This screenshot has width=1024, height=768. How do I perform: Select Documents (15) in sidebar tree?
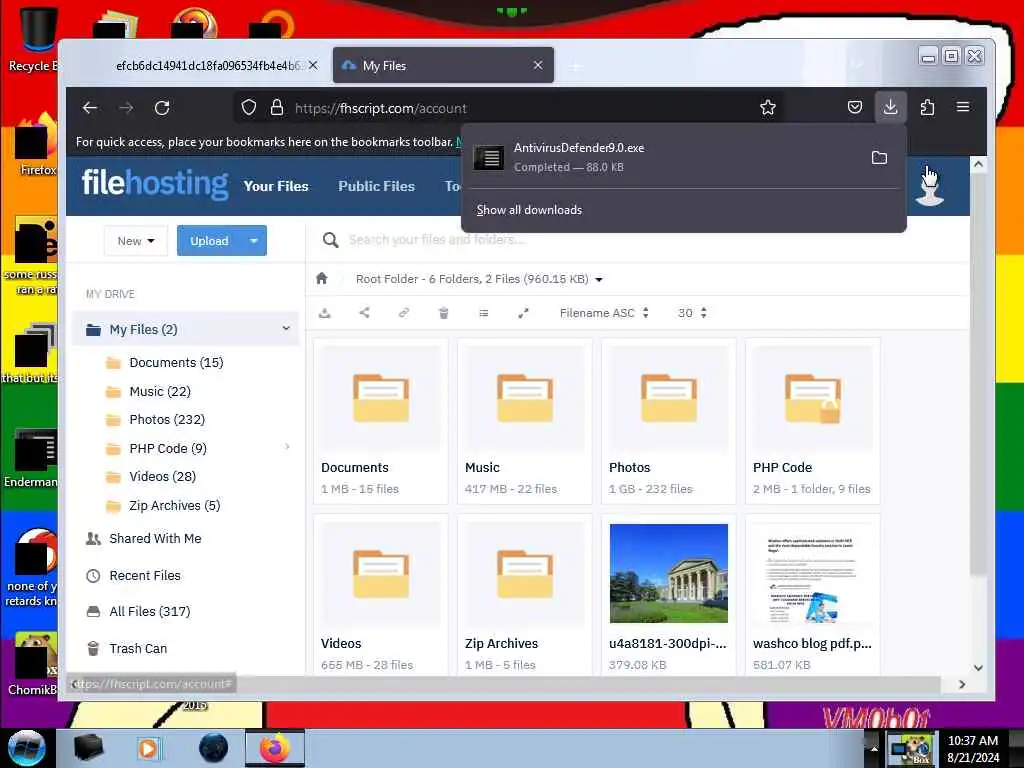point(176,362)
